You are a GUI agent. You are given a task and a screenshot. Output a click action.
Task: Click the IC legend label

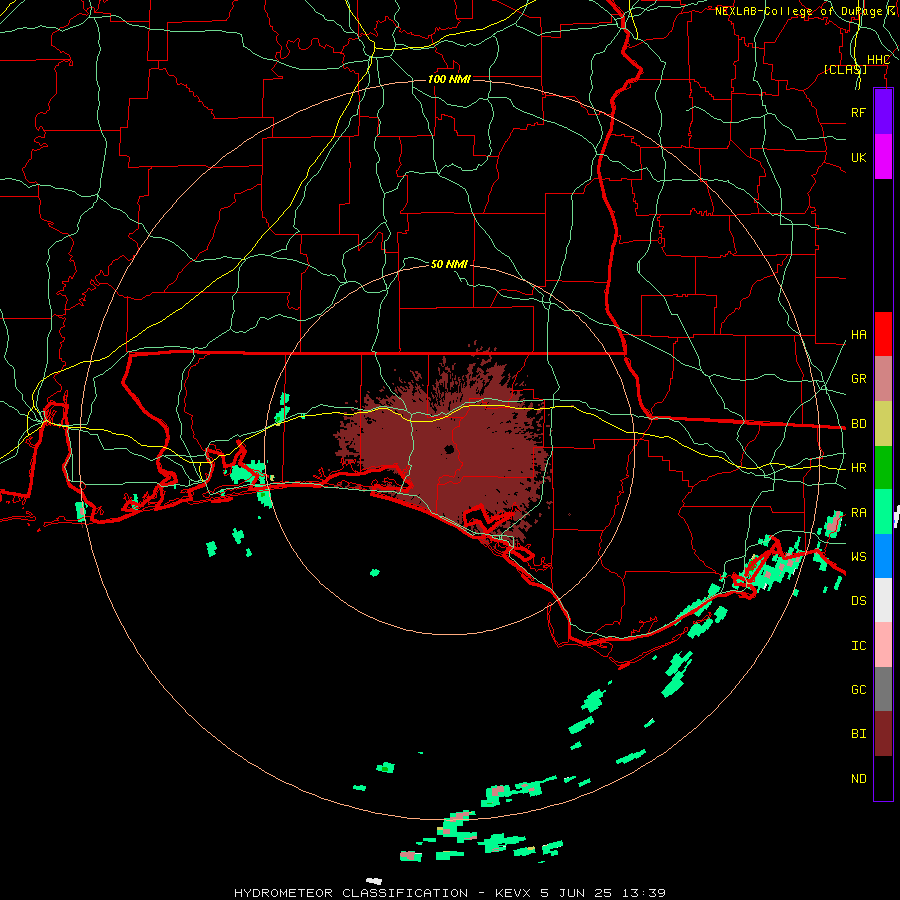coord(858,646)
